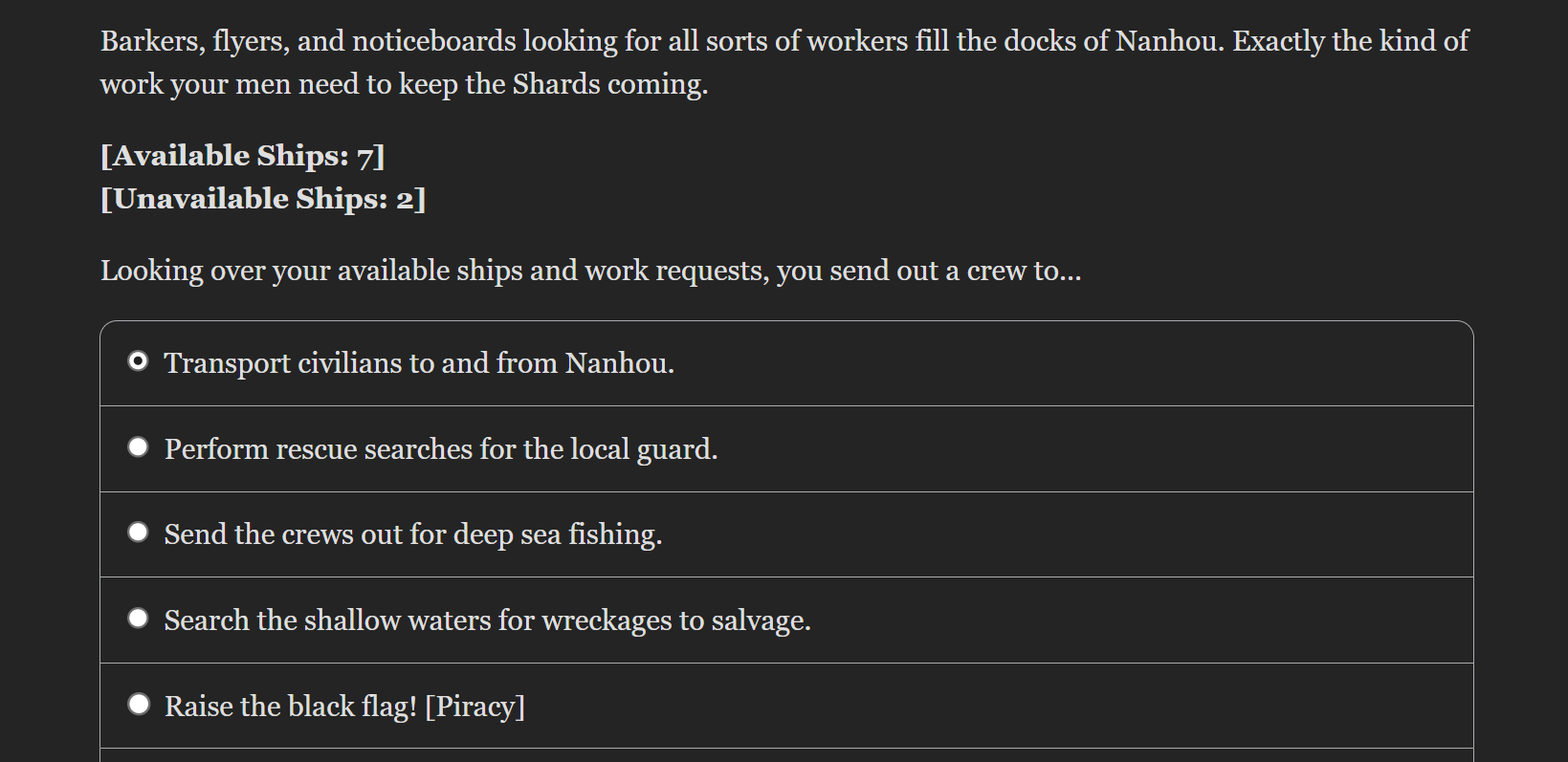
Task: Click '[Available Ships: 7]' status line
Action: pos(243,156)
